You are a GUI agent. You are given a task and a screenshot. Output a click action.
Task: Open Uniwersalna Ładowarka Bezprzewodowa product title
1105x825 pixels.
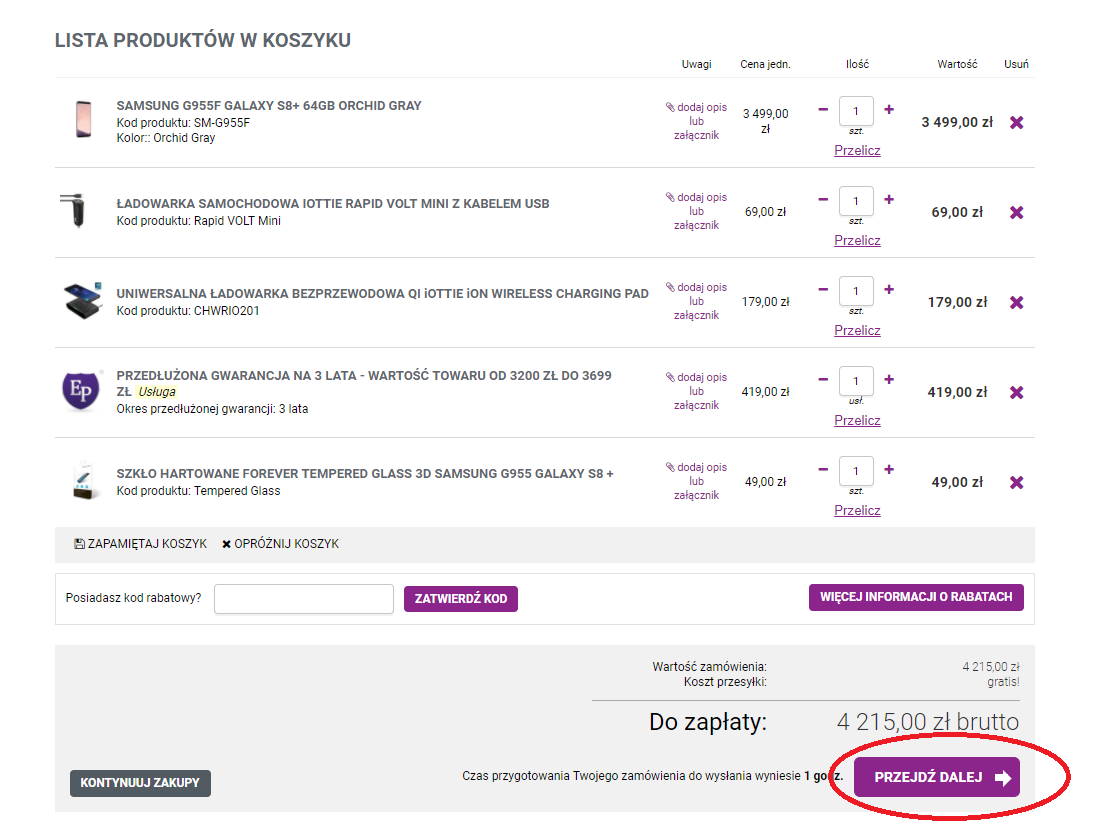(x=382, y=294)
